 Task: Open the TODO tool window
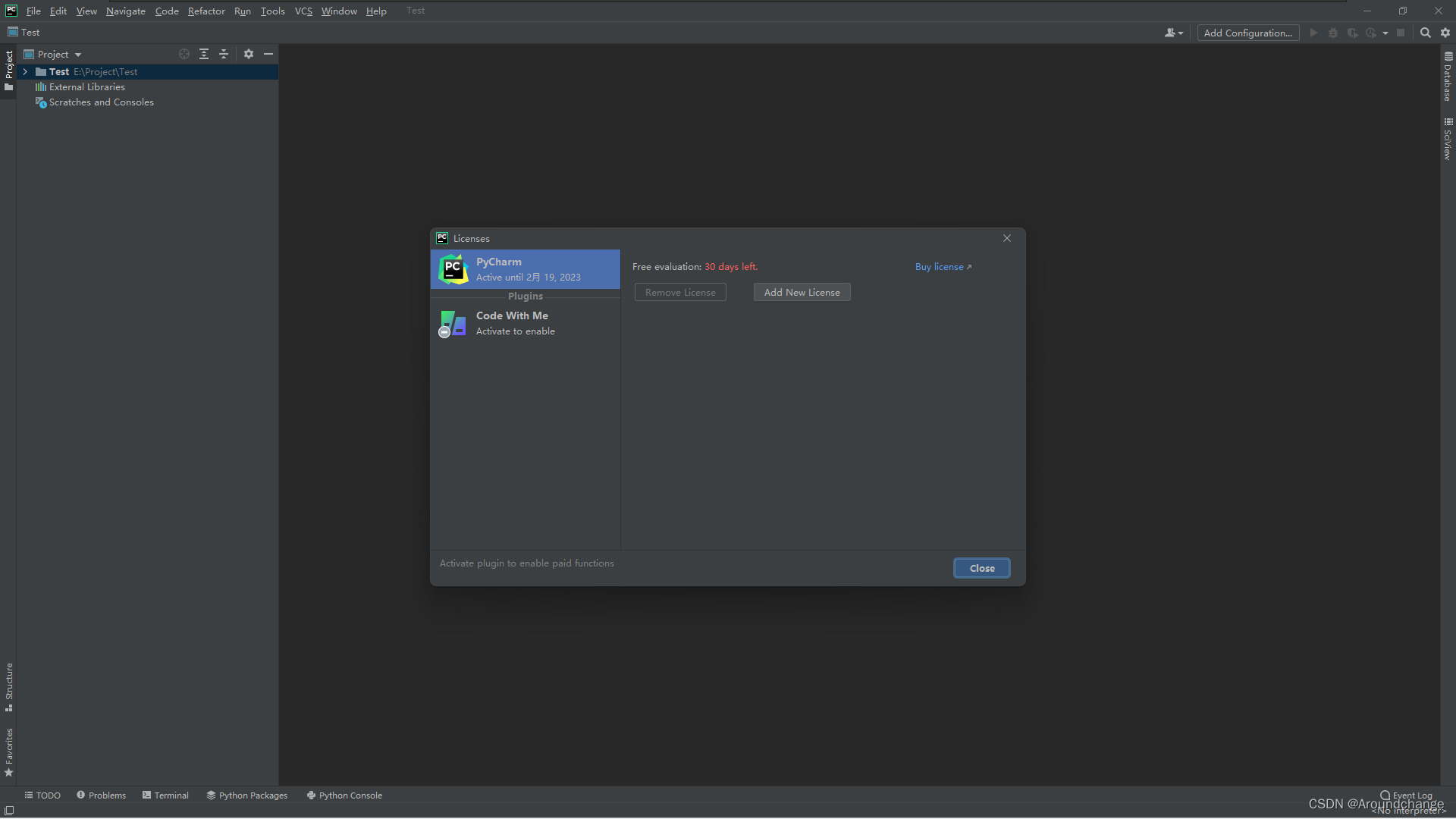[x=42, y=795]
